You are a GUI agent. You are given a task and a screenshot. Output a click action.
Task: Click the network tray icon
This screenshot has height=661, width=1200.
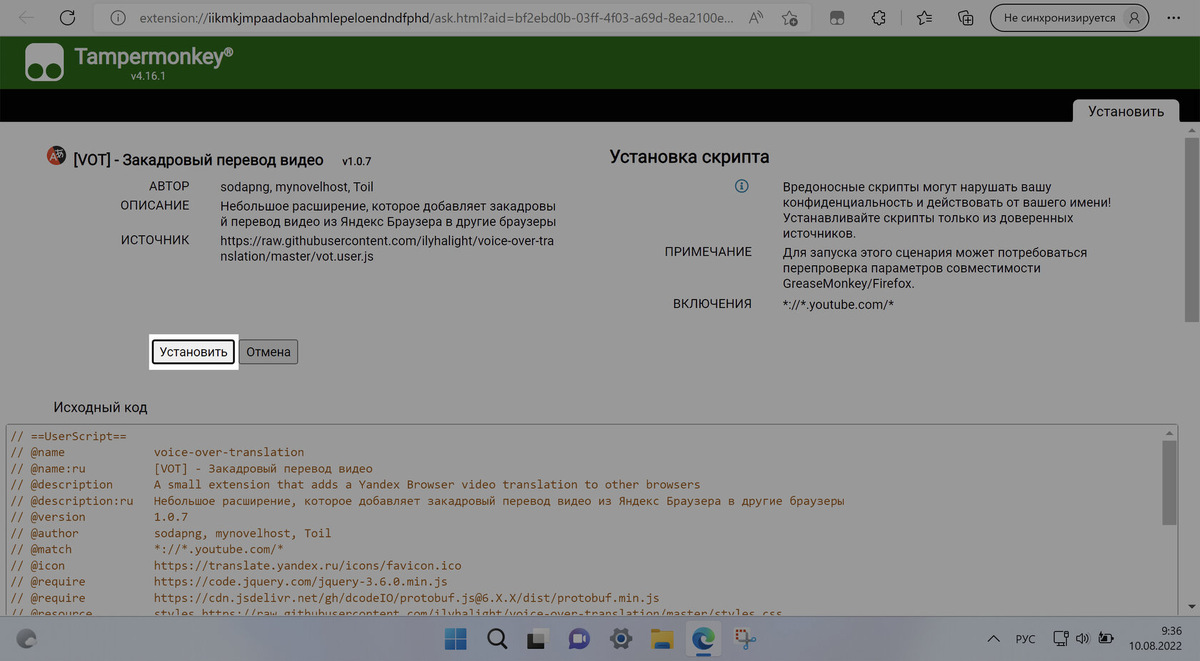(1060, 638)
